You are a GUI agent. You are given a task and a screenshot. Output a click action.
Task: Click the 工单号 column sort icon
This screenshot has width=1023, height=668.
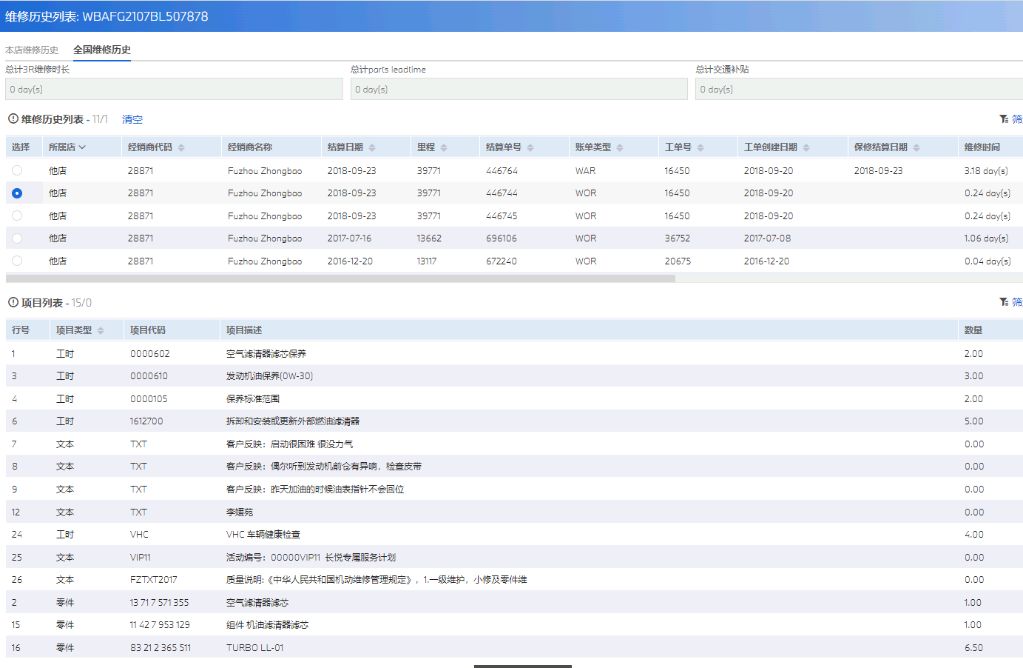click(700, 148)
